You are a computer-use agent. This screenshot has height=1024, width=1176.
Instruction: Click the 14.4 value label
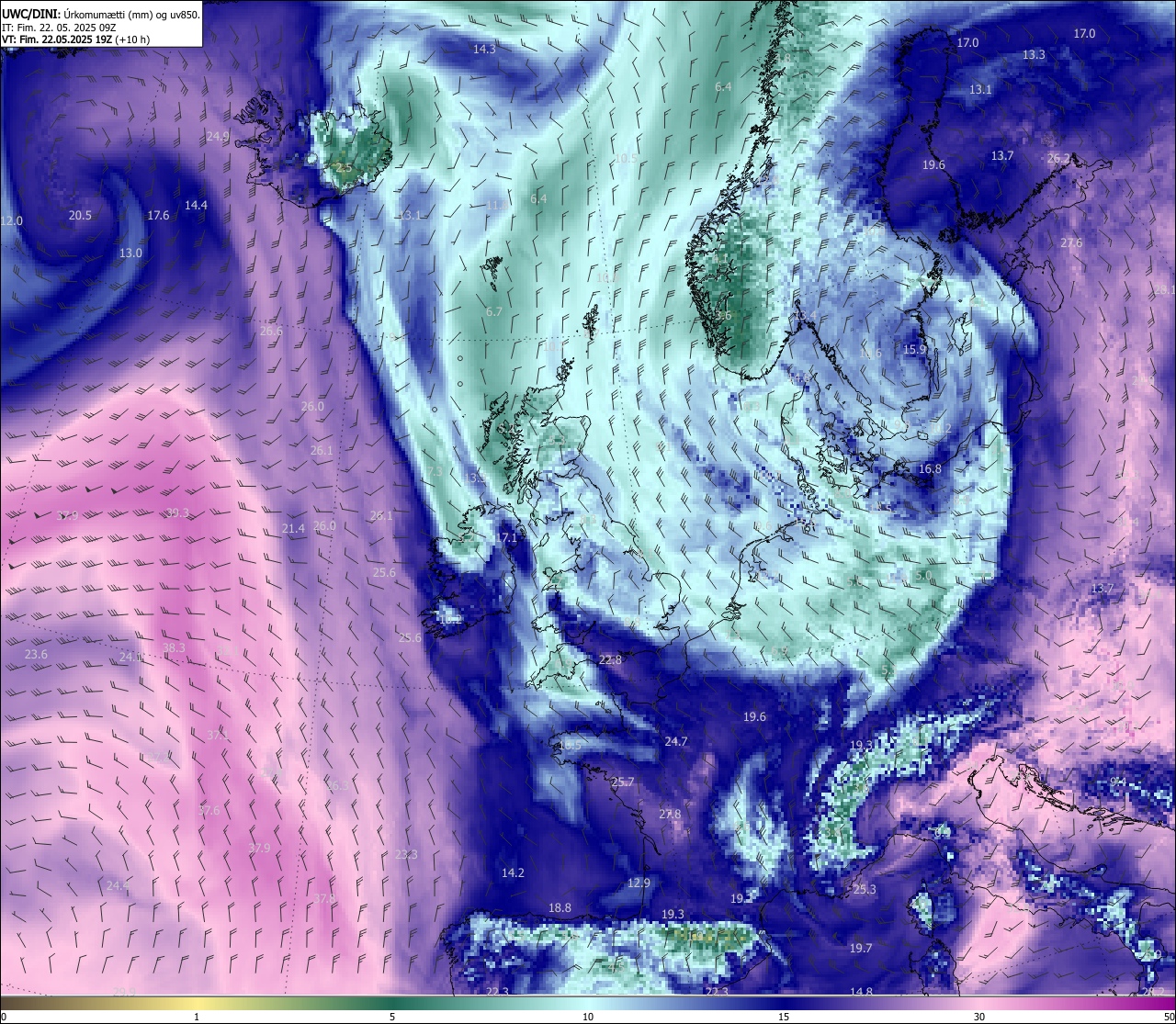(196, 206)
